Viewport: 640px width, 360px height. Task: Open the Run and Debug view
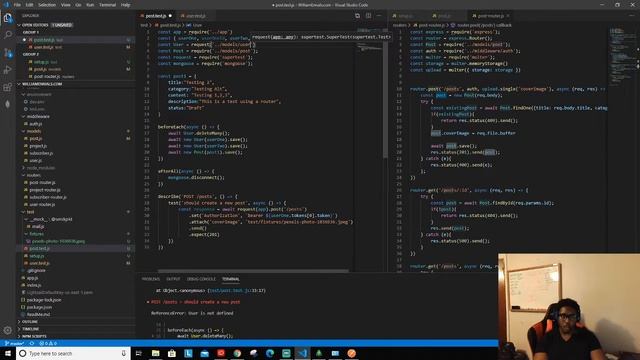coord(8,70)
